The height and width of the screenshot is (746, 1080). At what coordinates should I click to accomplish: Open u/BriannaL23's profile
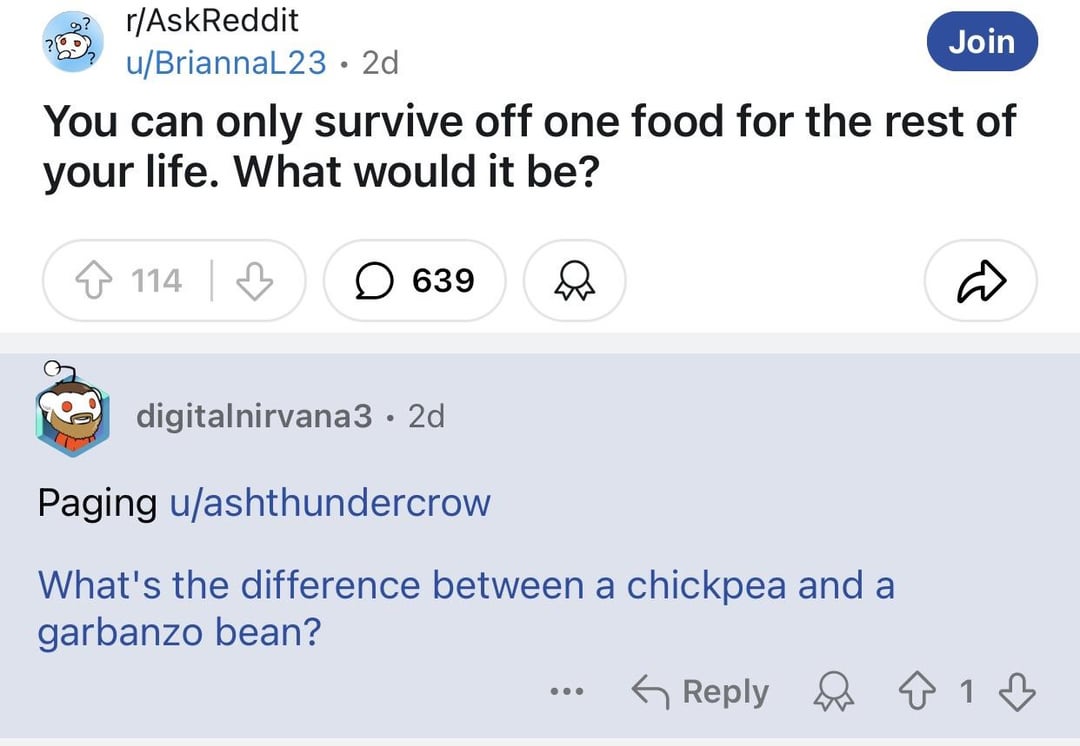(x=226, y=63)
